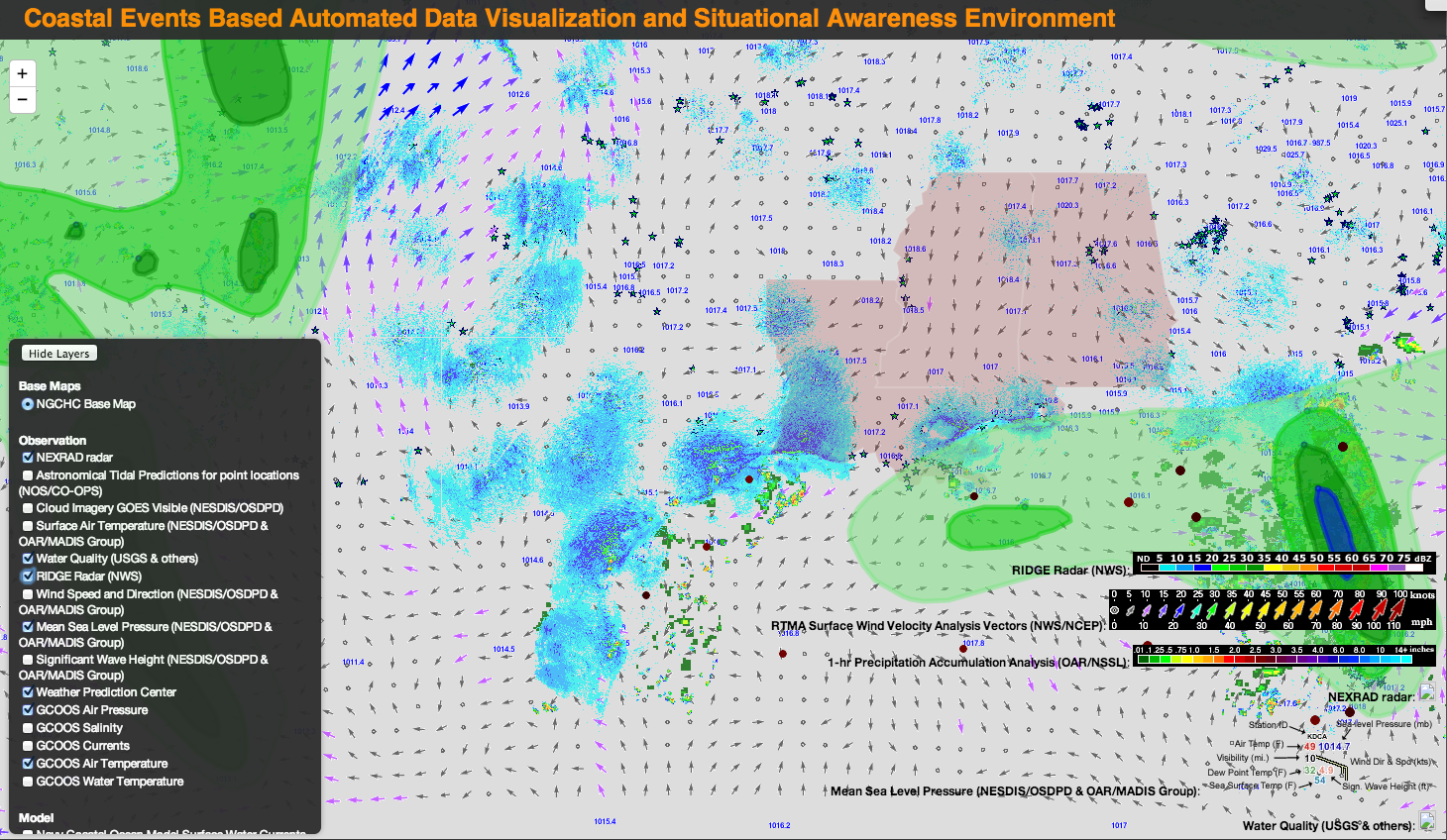Click pressure value 1015.4 at map bottom
Screen dimensions: 1447x840
pos(605,821)
